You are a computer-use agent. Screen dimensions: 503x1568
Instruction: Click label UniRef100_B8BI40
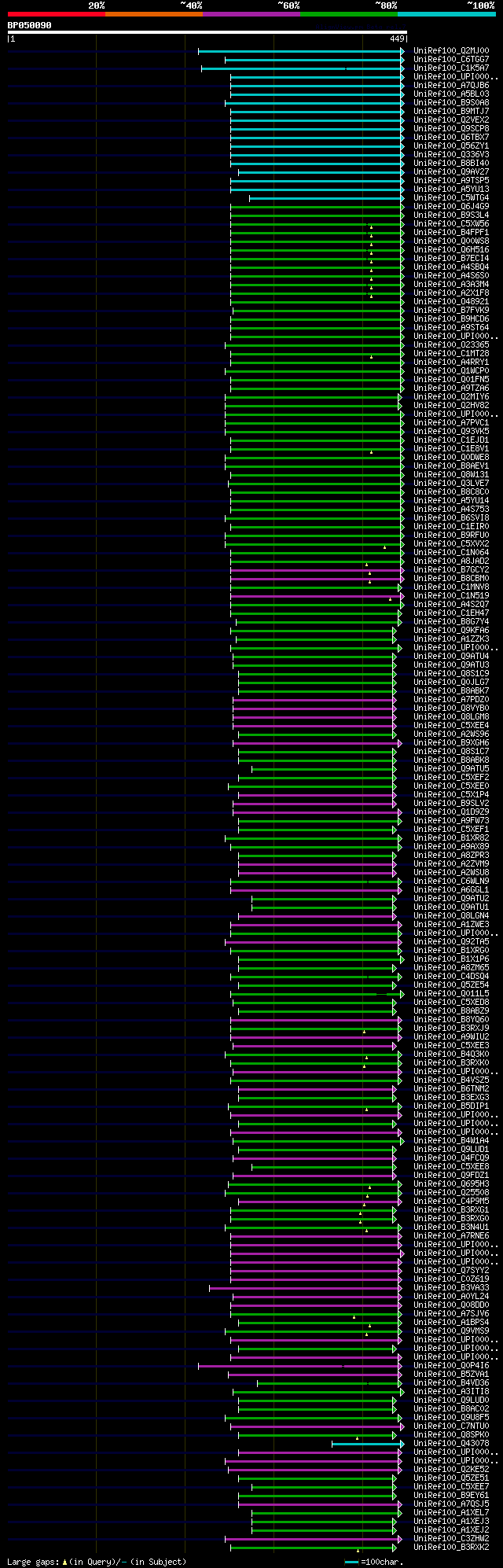[451, 163]
